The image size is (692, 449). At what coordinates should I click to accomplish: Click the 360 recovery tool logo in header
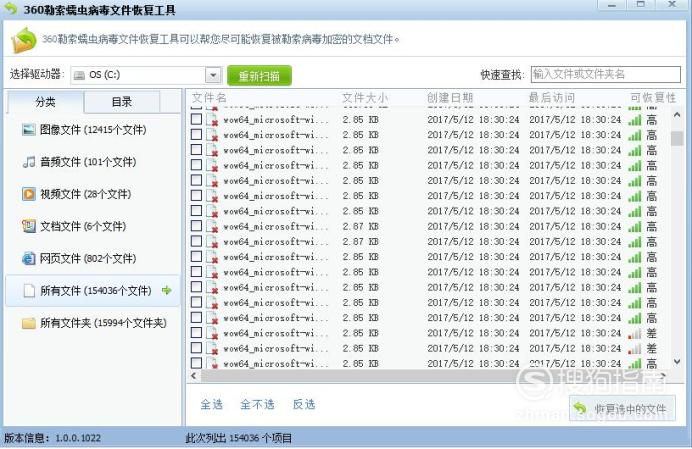pos(24,41)
